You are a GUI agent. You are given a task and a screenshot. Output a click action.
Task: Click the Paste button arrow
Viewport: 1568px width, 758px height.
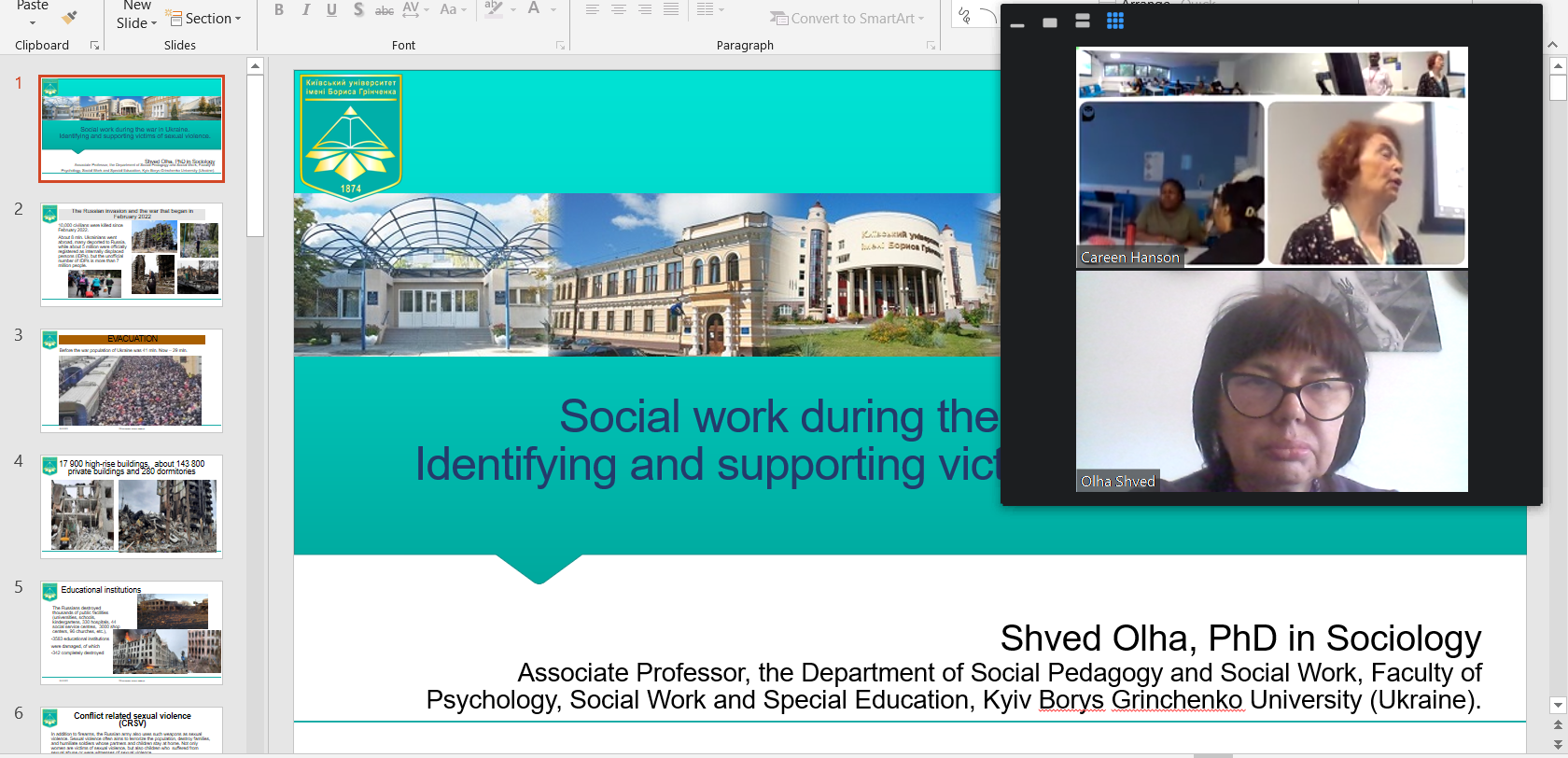[33, 22]
